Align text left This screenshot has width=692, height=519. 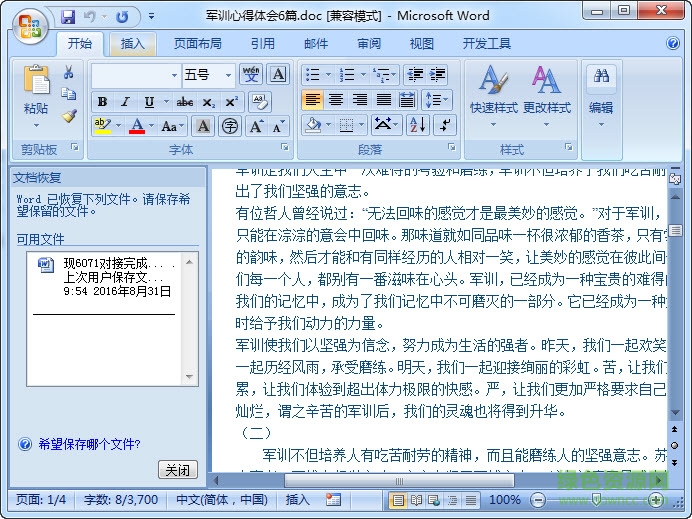312,100
